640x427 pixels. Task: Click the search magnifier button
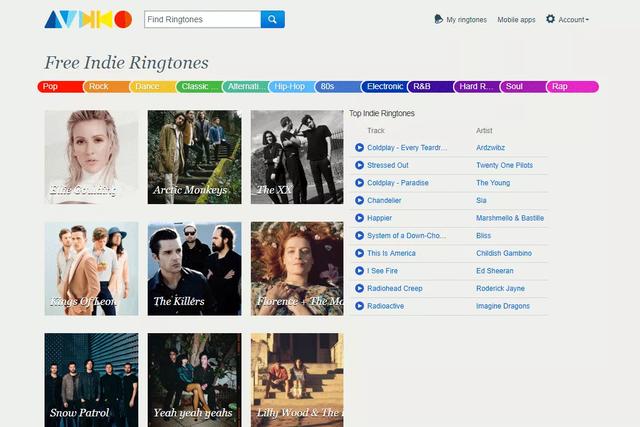click(272, 19)
